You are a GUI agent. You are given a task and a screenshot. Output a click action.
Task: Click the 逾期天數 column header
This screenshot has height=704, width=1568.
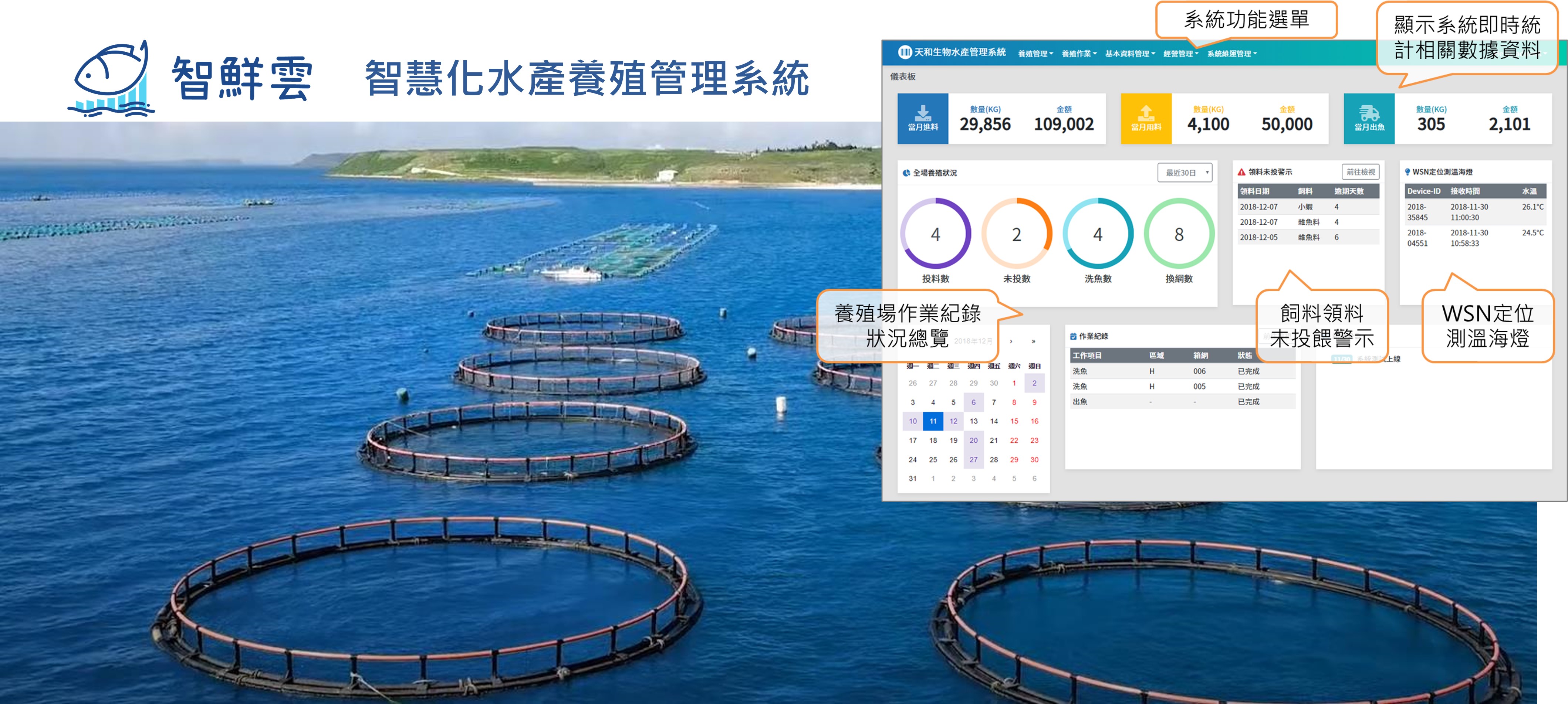pos(1349,191)
